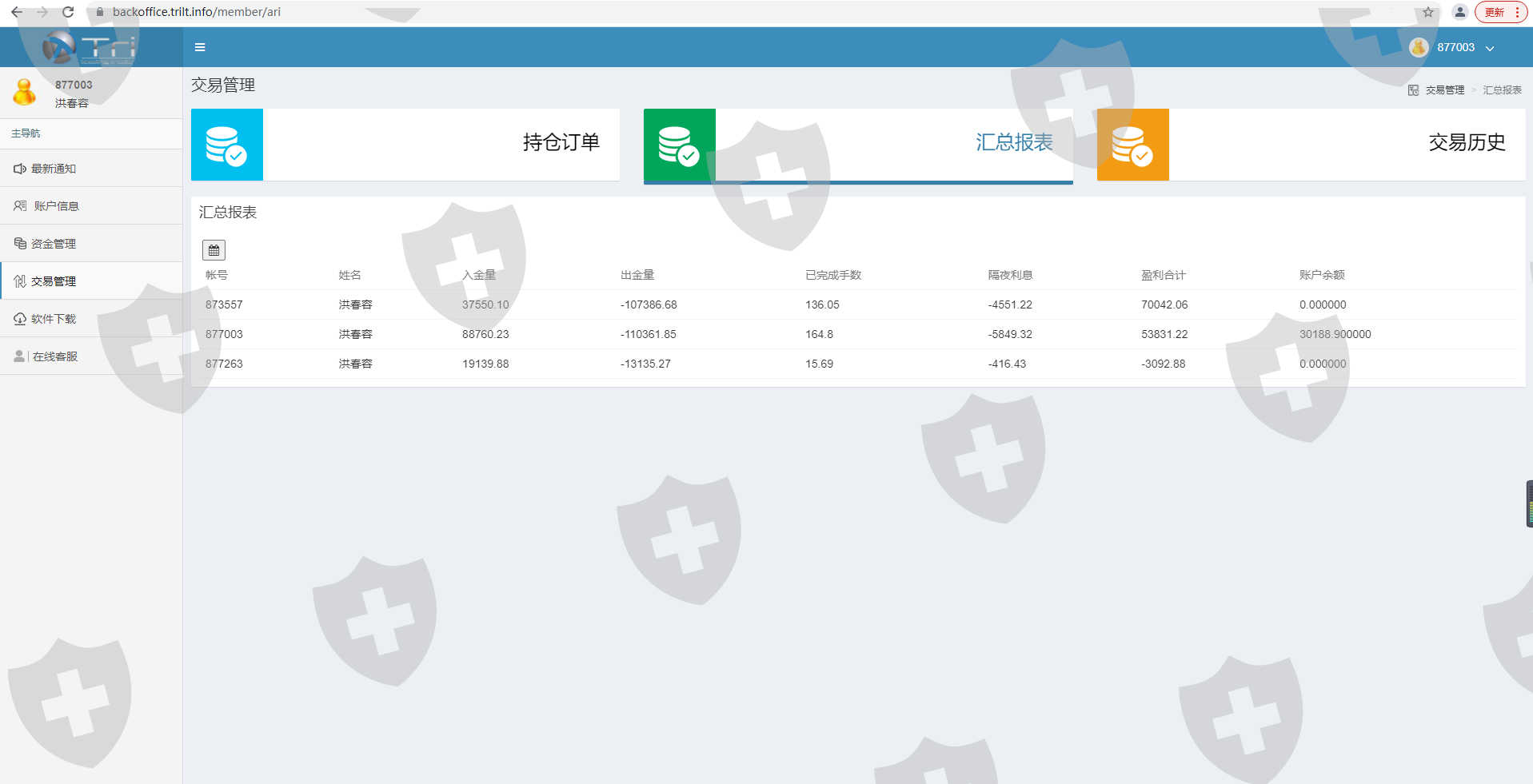Viewport: 1533px width, 784px height.
Task: Switch to 持仓订单 tab
Action: [561, 142]
